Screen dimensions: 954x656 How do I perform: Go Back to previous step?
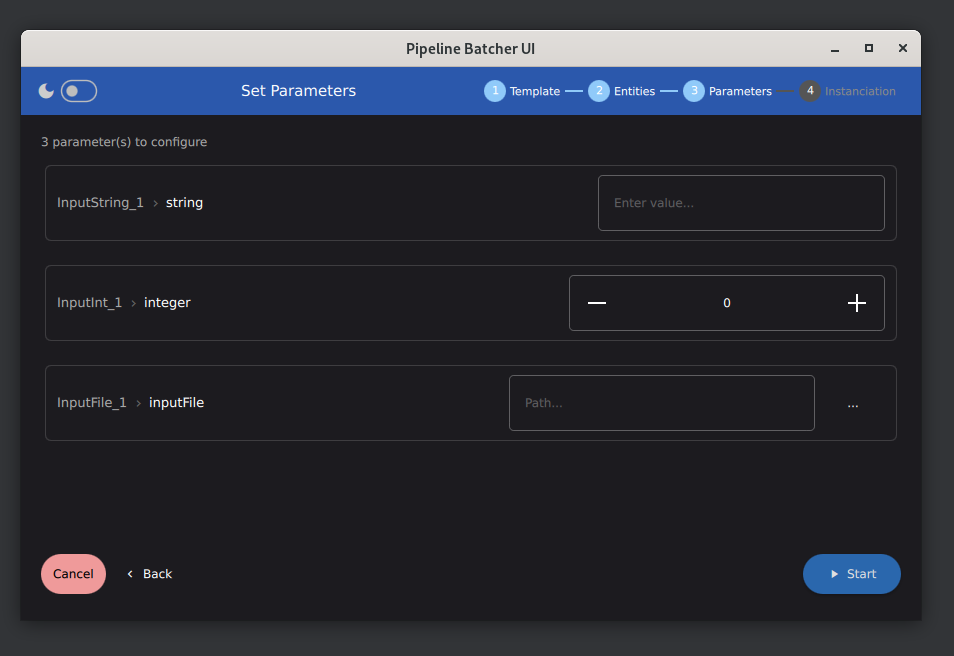(150, 574)
